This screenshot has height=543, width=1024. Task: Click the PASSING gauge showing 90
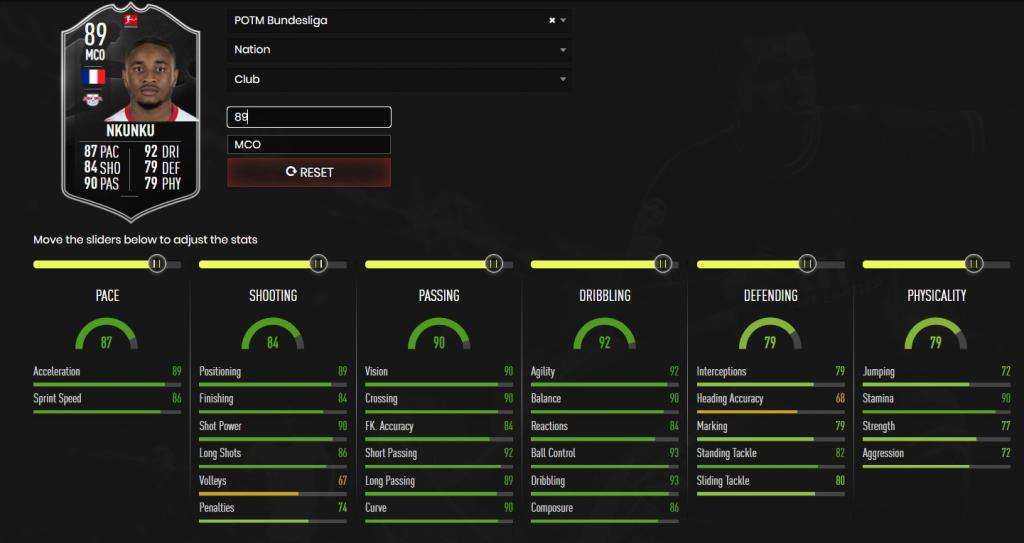[438, 334]
